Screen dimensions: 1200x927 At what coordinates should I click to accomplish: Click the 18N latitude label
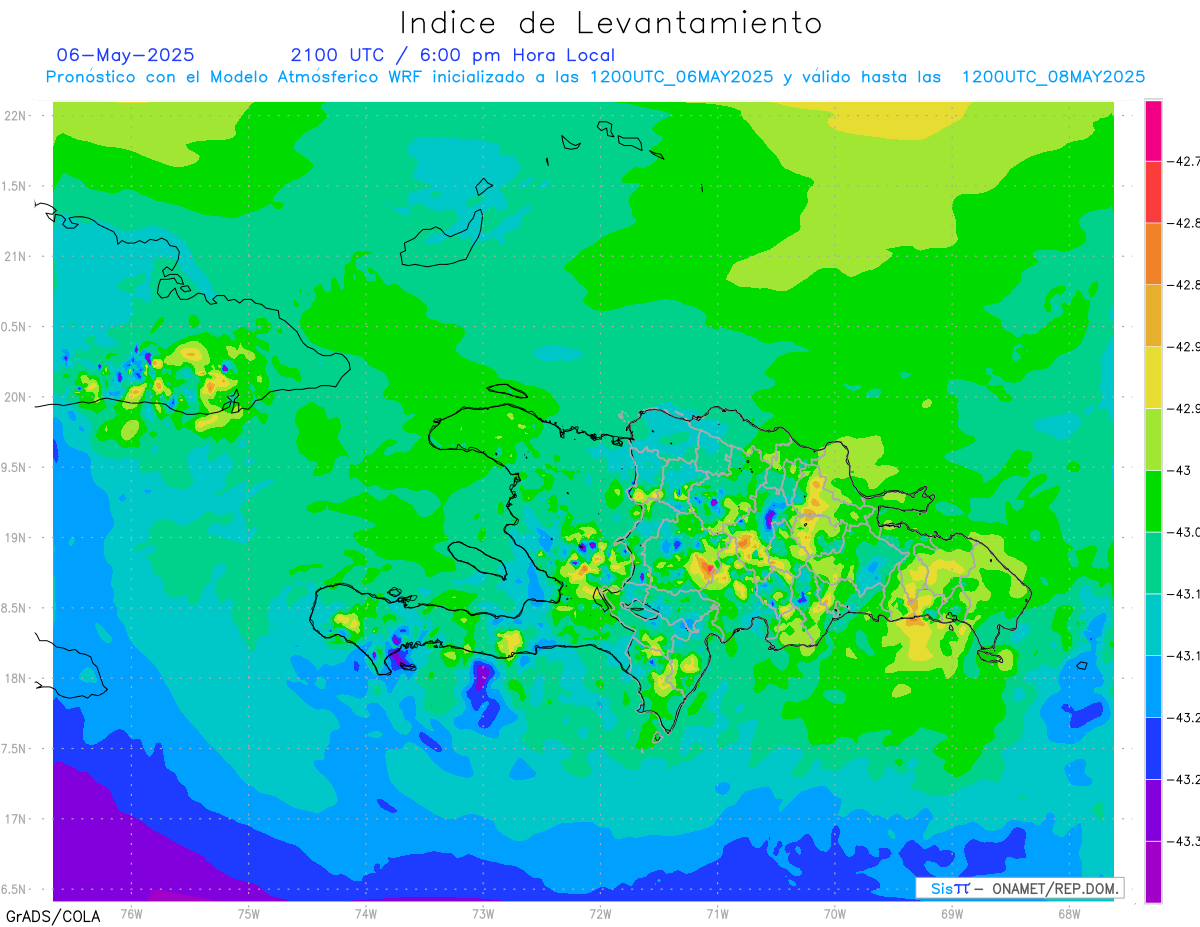click(16, 678)
